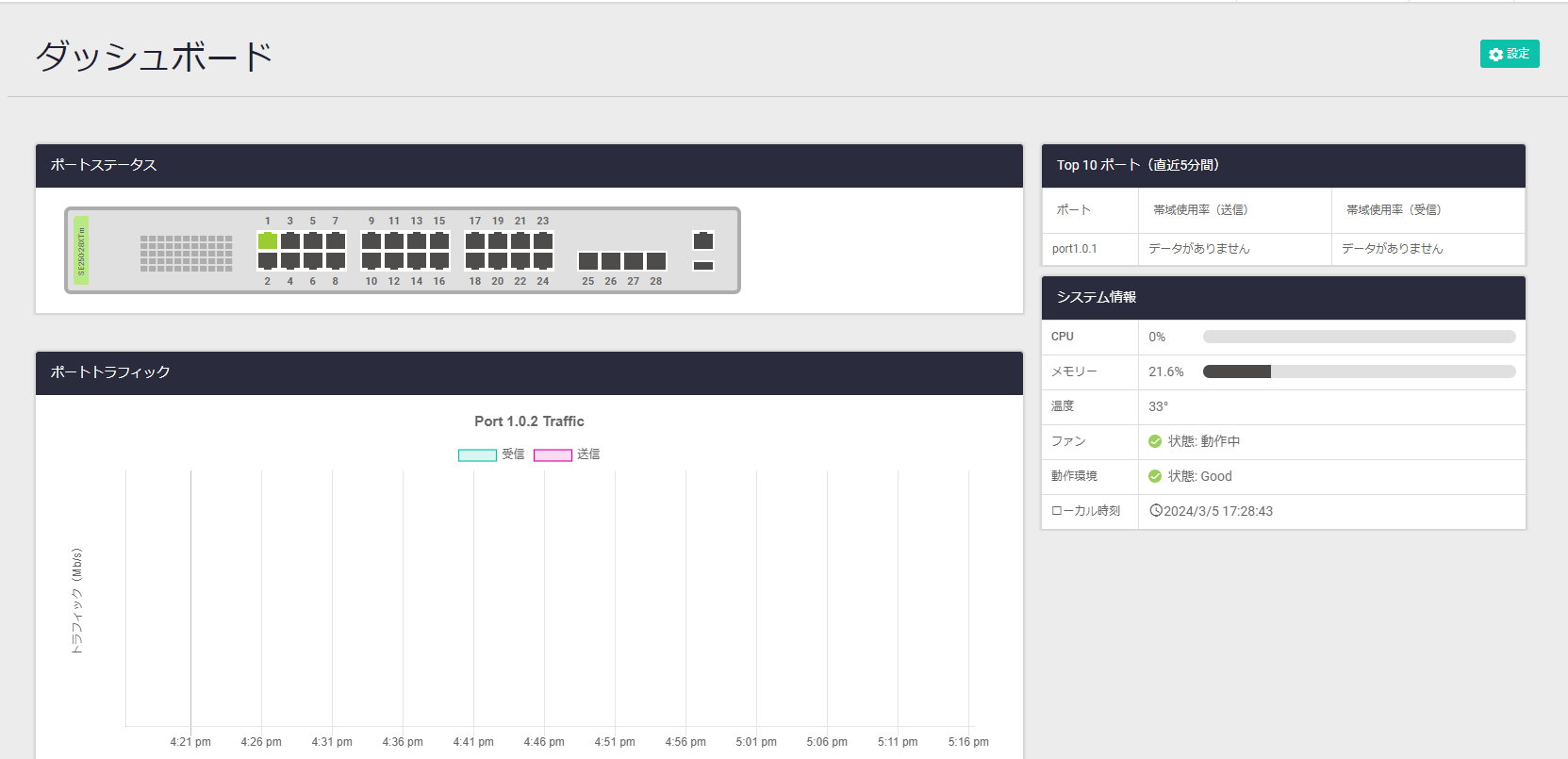Select SFP port 25 on the switch

click(x=588, y=260)
